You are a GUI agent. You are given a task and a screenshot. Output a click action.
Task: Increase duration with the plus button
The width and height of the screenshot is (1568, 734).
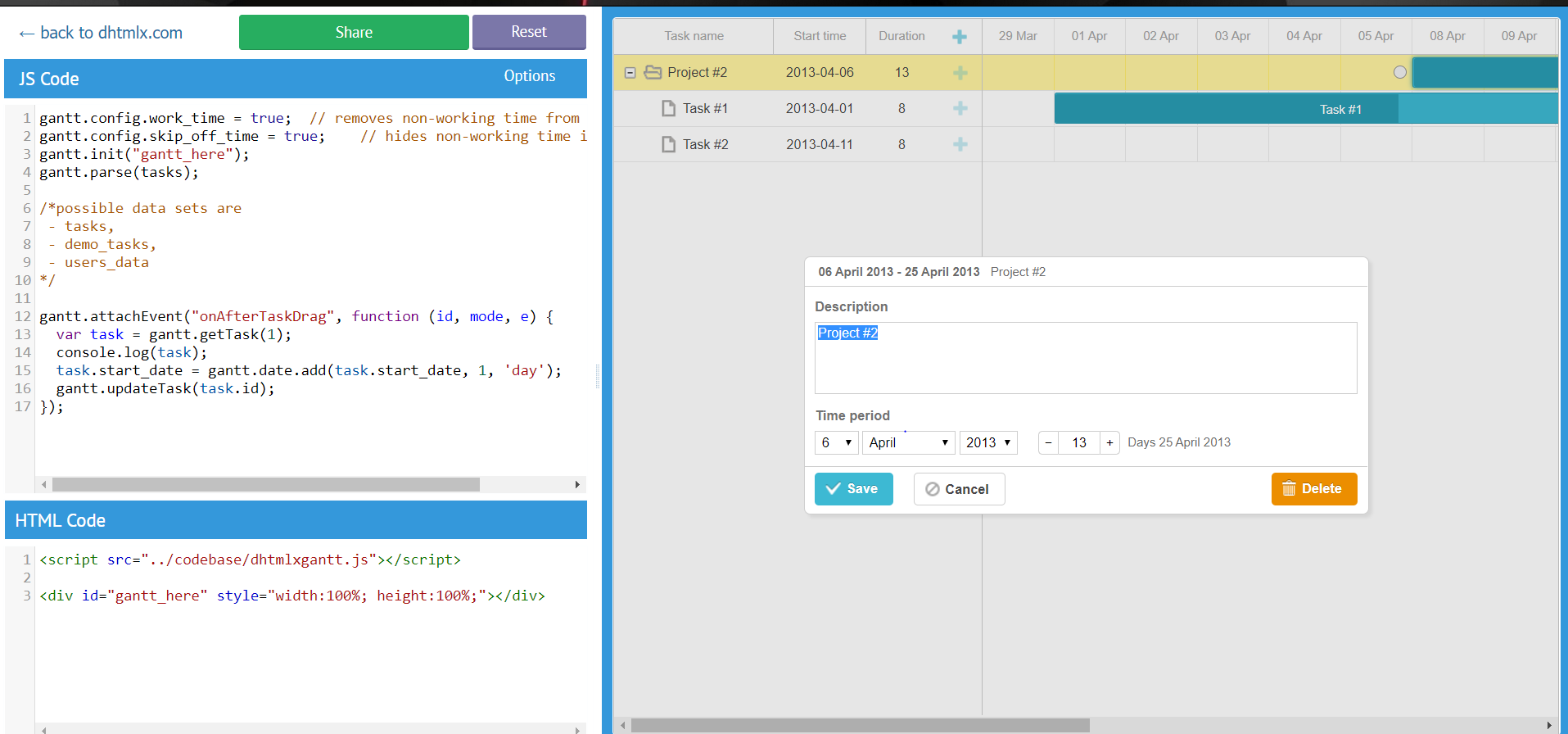click(1109, 442)
